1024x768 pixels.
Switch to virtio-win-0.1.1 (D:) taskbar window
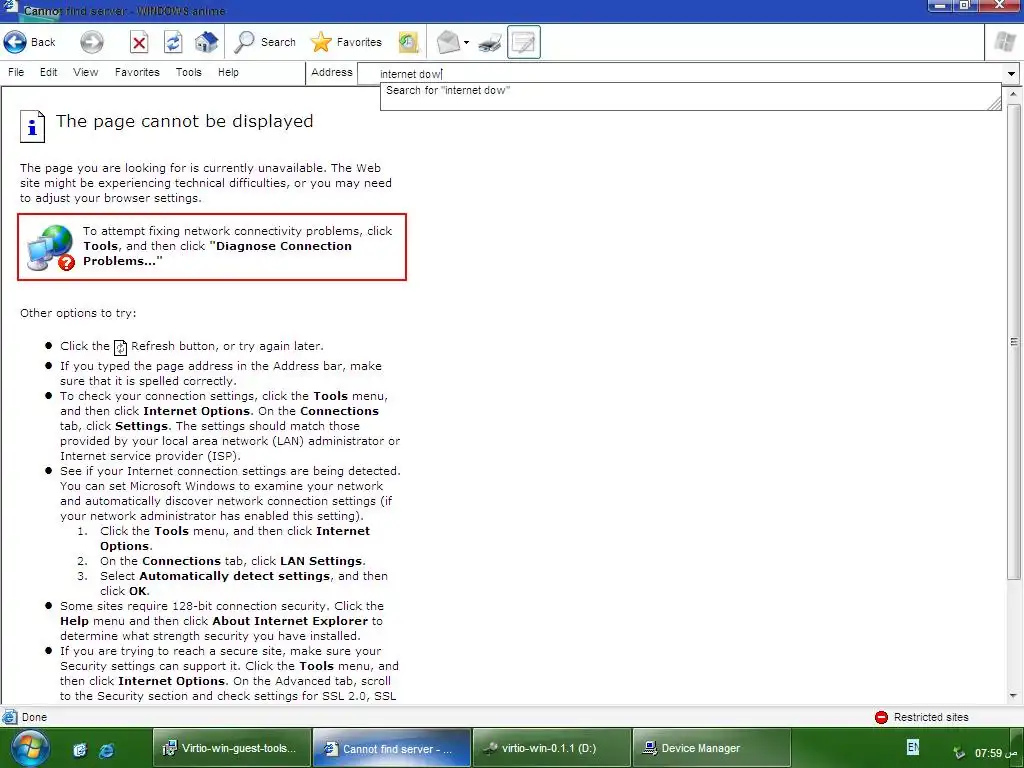coord(551,748)
